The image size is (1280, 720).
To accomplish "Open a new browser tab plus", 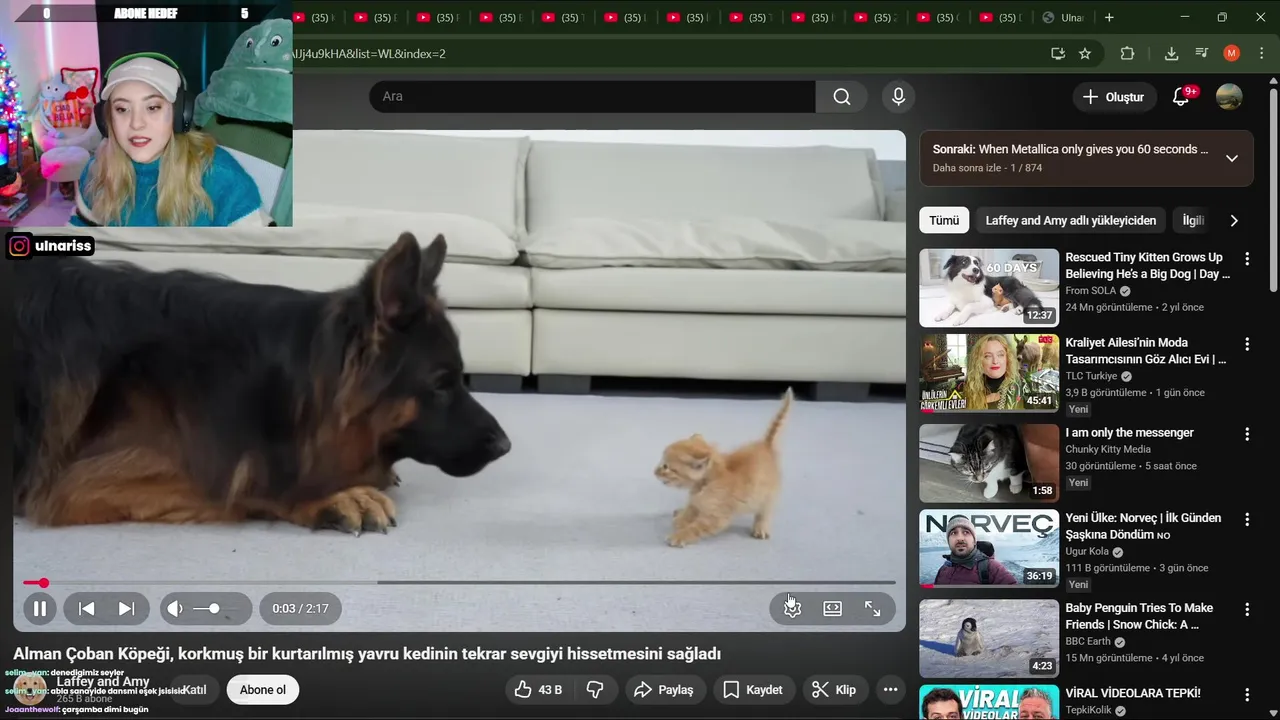I will pyautogui.click(x=1108, y=17).
